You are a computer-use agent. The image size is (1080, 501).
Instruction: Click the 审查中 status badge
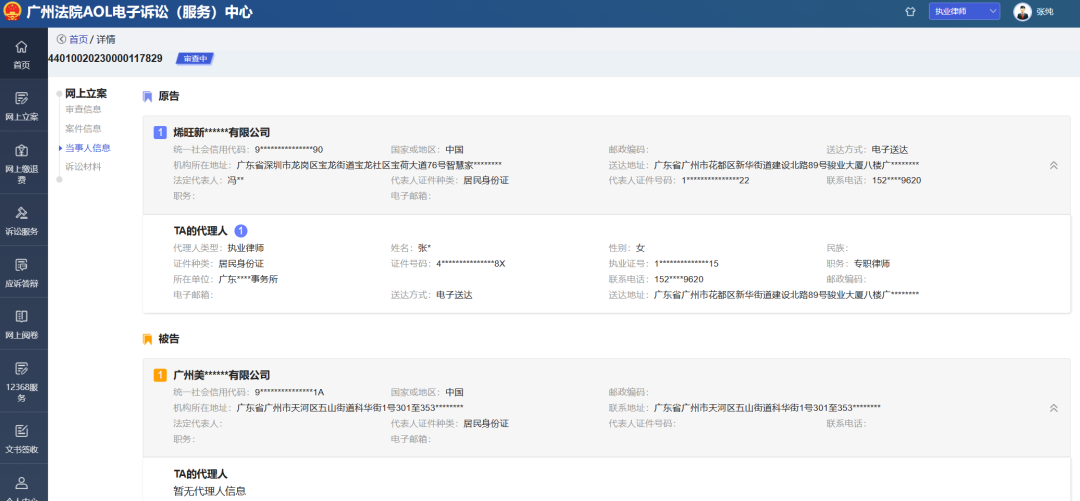(195, 59)
